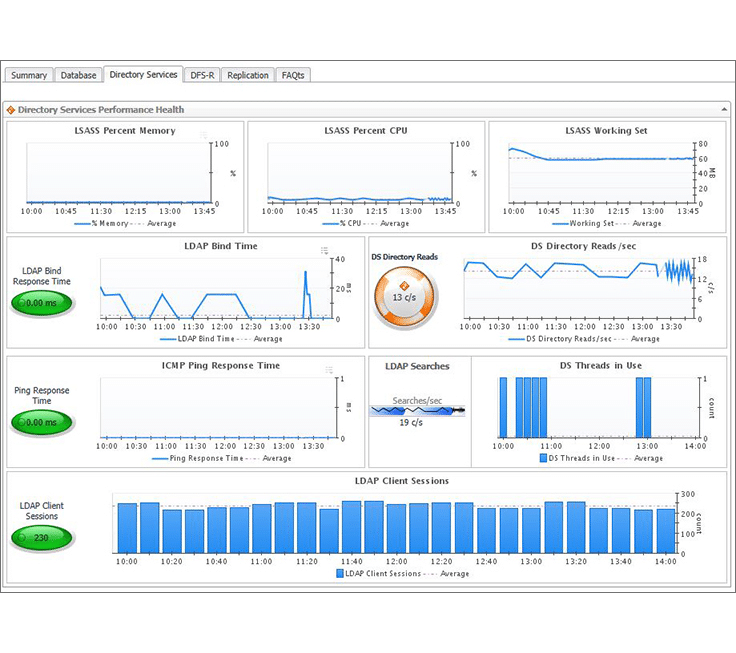Click the LDAP Client Sessions legend color swatch
736x653 pixels.
coord(340,573)
